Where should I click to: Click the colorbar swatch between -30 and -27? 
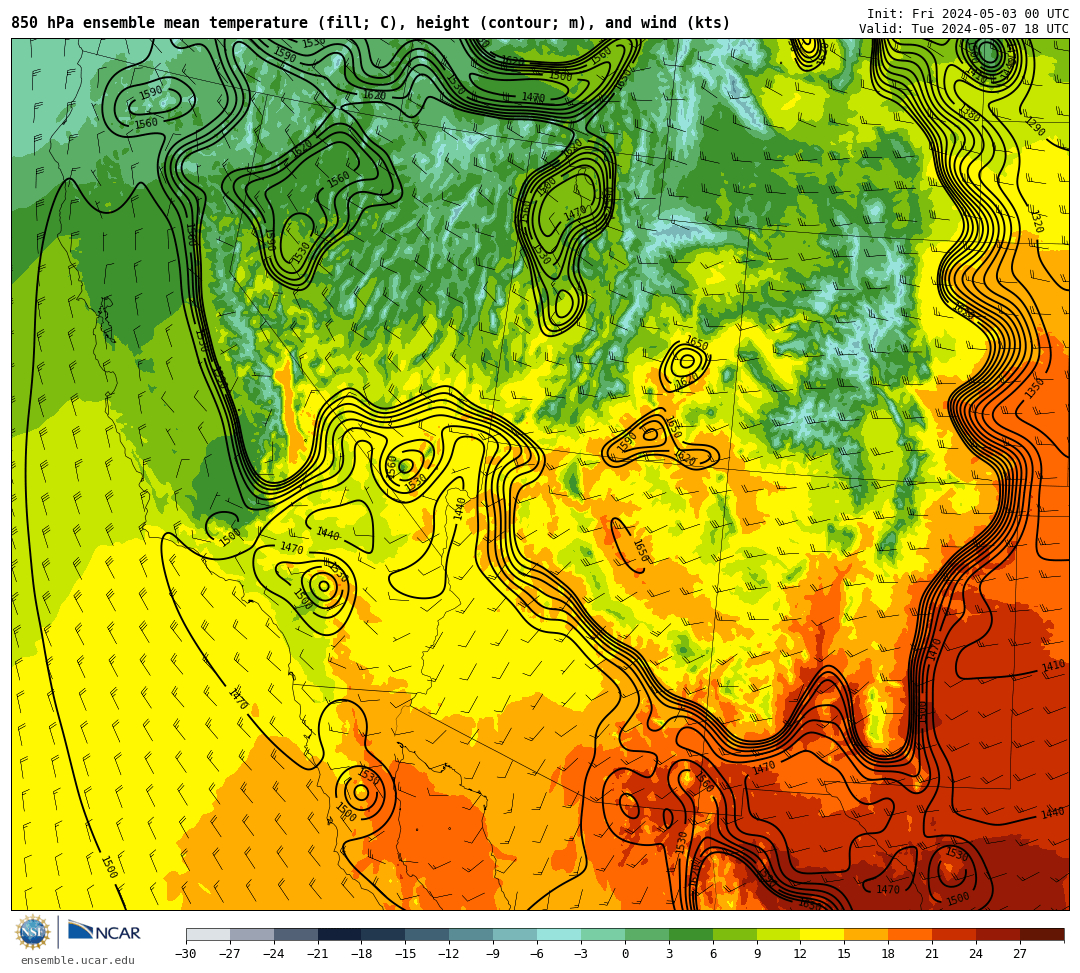[x=208, y=934]
